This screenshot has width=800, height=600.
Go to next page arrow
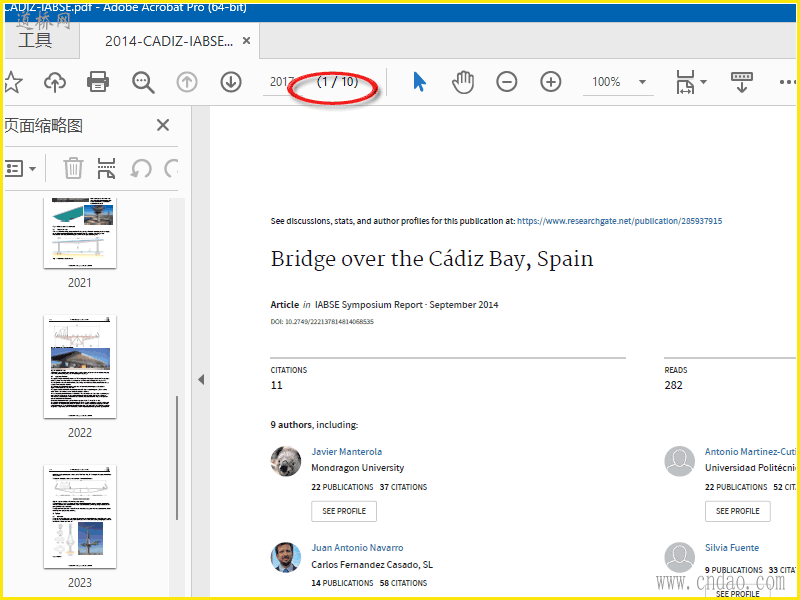click(231, 82)
